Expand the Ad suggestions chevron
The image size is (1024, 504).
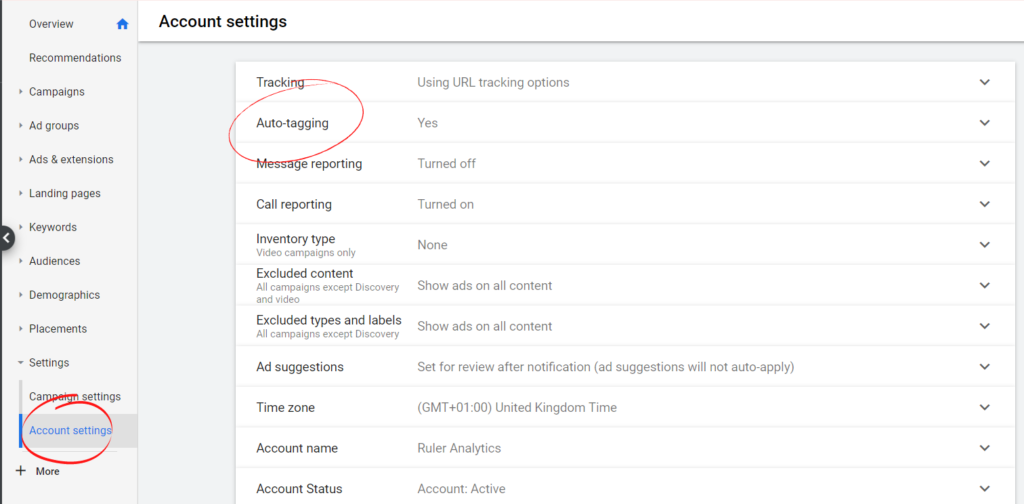(x=984, y=367)
